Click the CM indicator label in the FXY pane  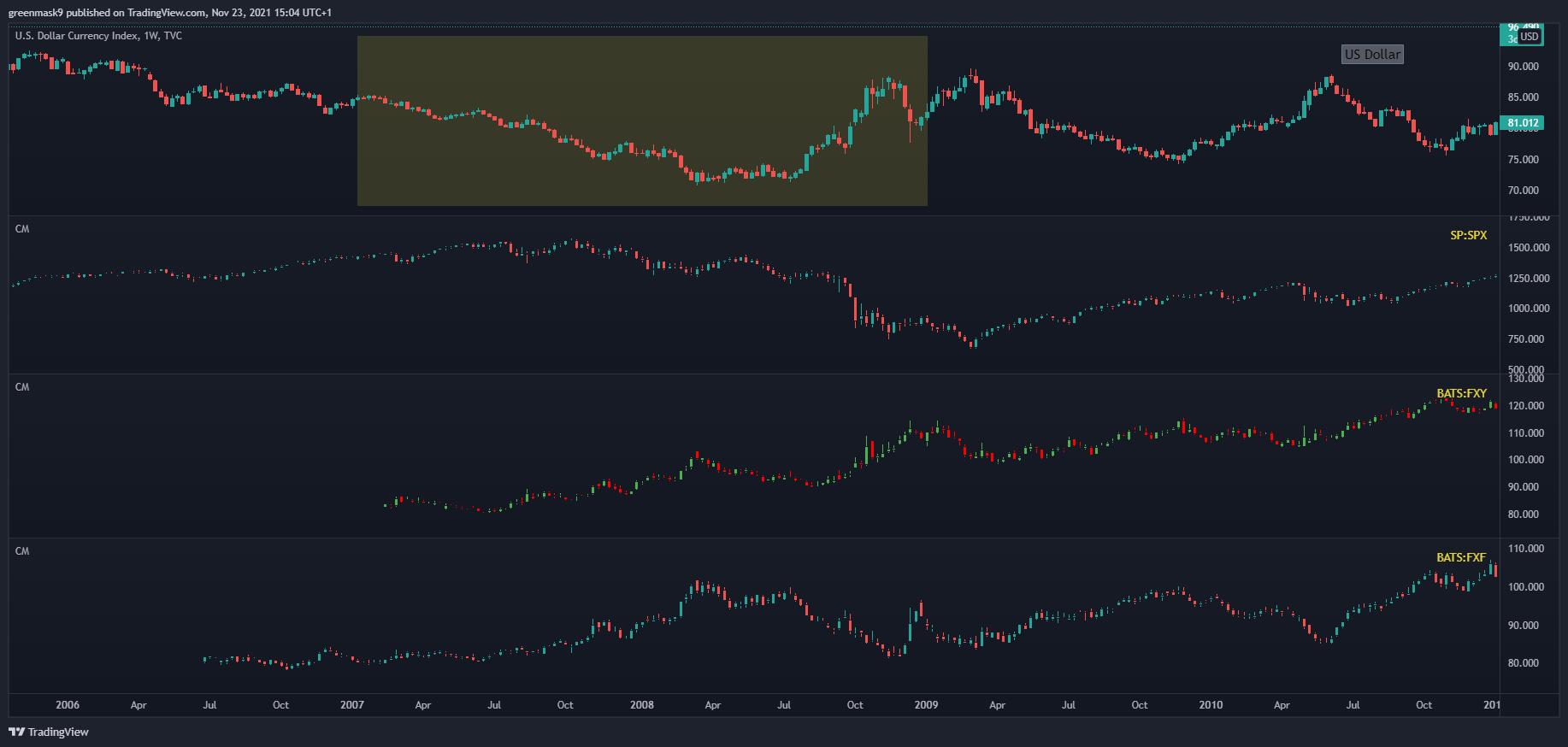tap(22, 387)
